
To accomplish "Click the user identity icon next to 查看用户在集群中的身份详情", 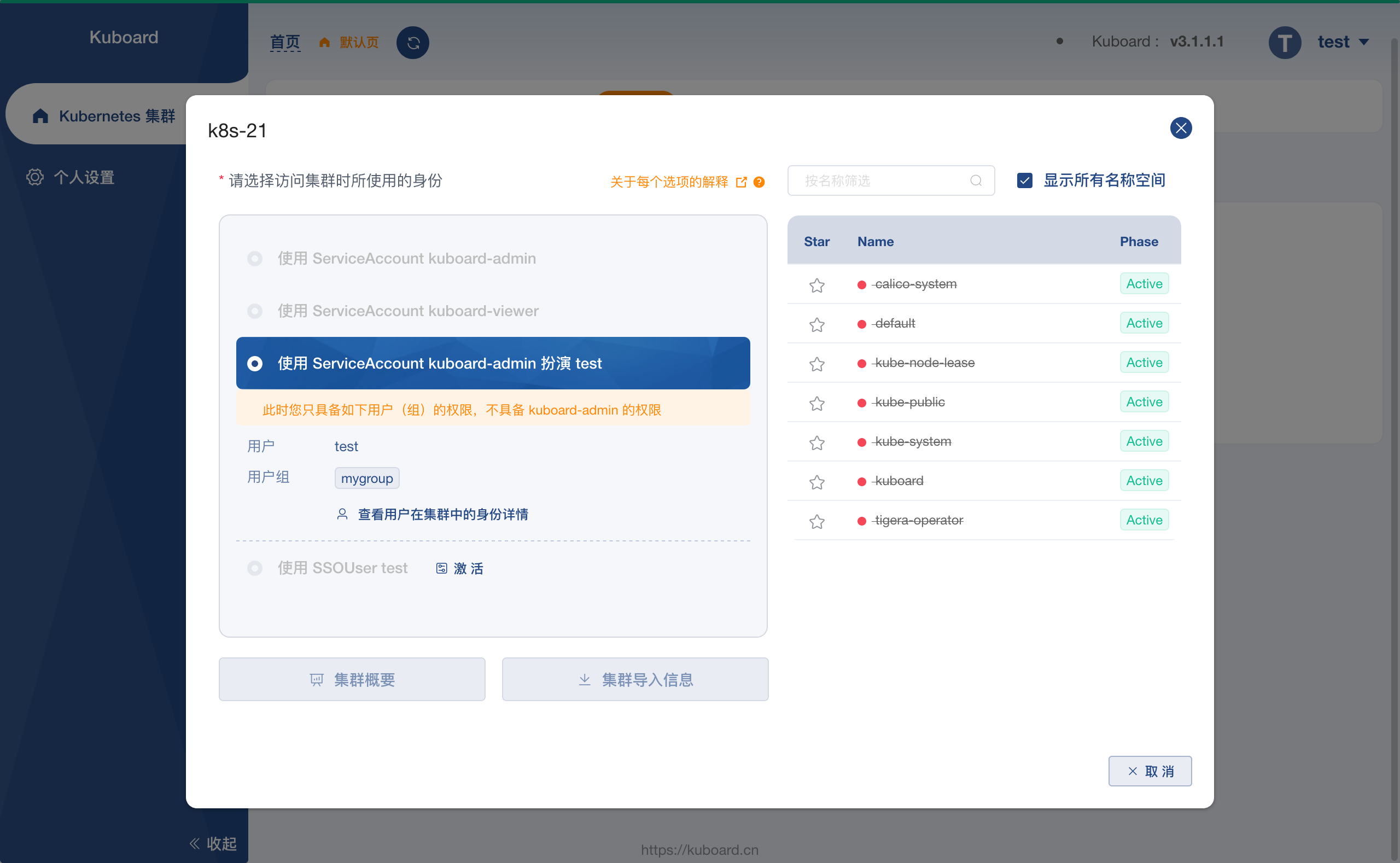I will pos(343,515).
